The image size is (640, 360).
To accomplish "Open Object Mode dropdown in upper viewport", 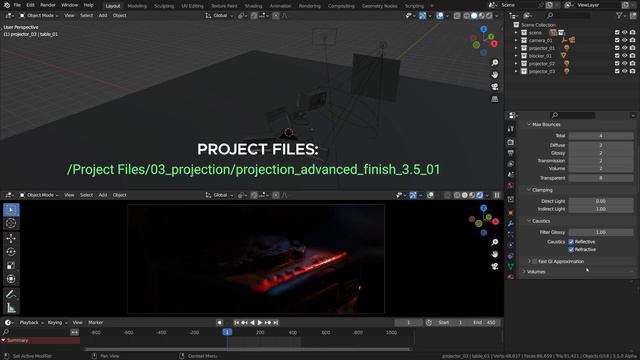I will pyautogui.click(x=39, y=16).
